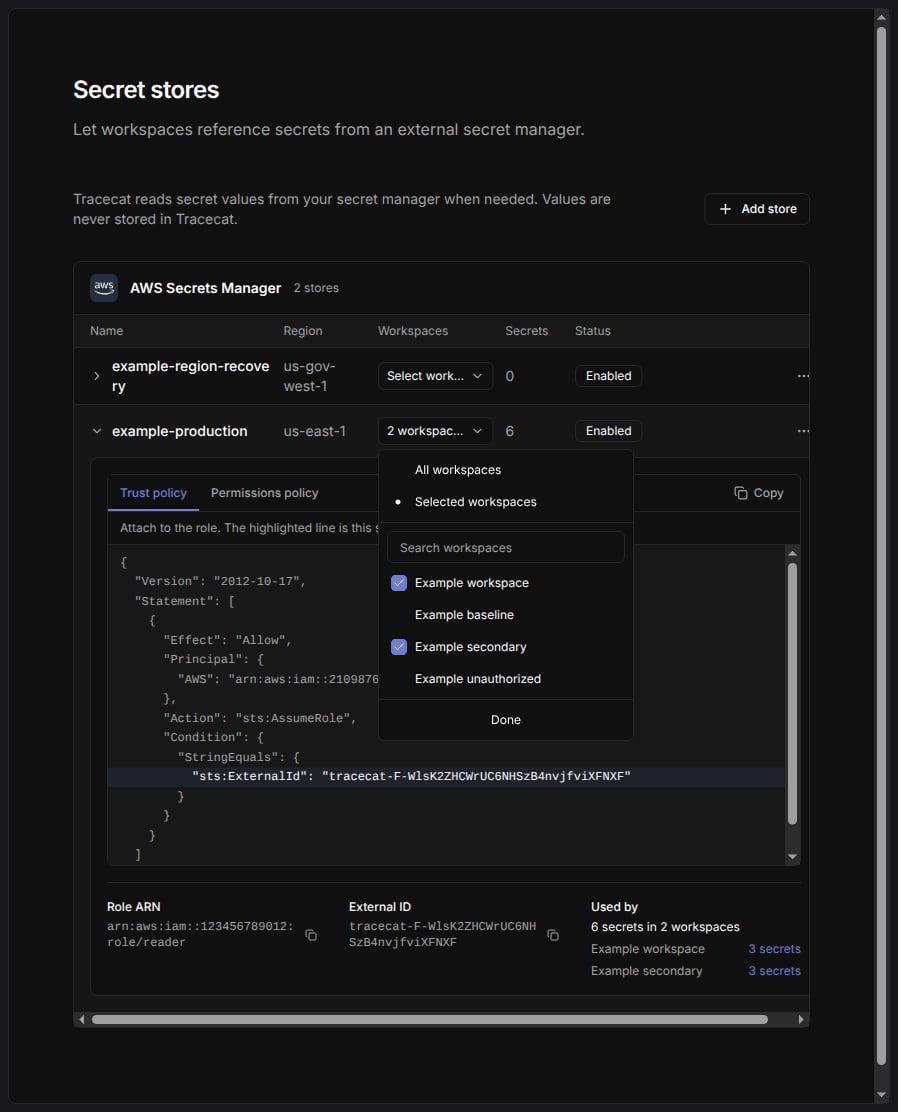Image resolution: width=898 pixels, height=1112 pixels.
Task: Click the Region column header
Action: [303, 331]
